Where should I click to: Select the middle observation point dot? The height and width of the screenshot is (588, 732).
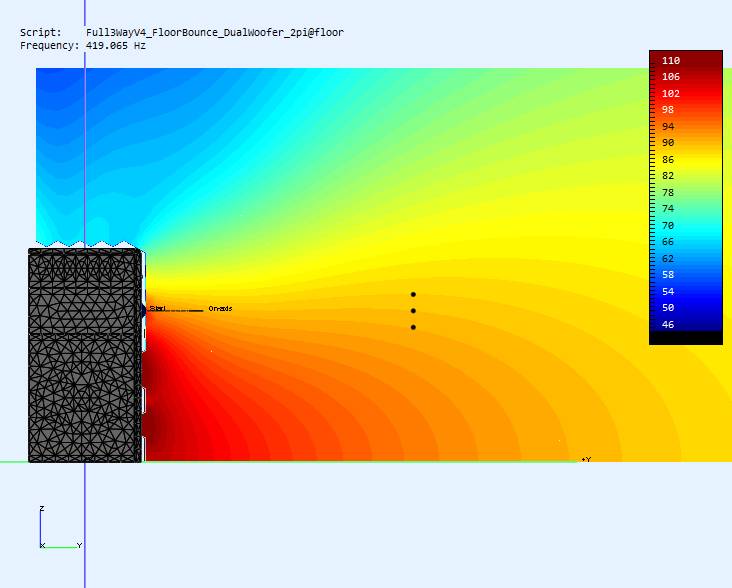[413, 311]
